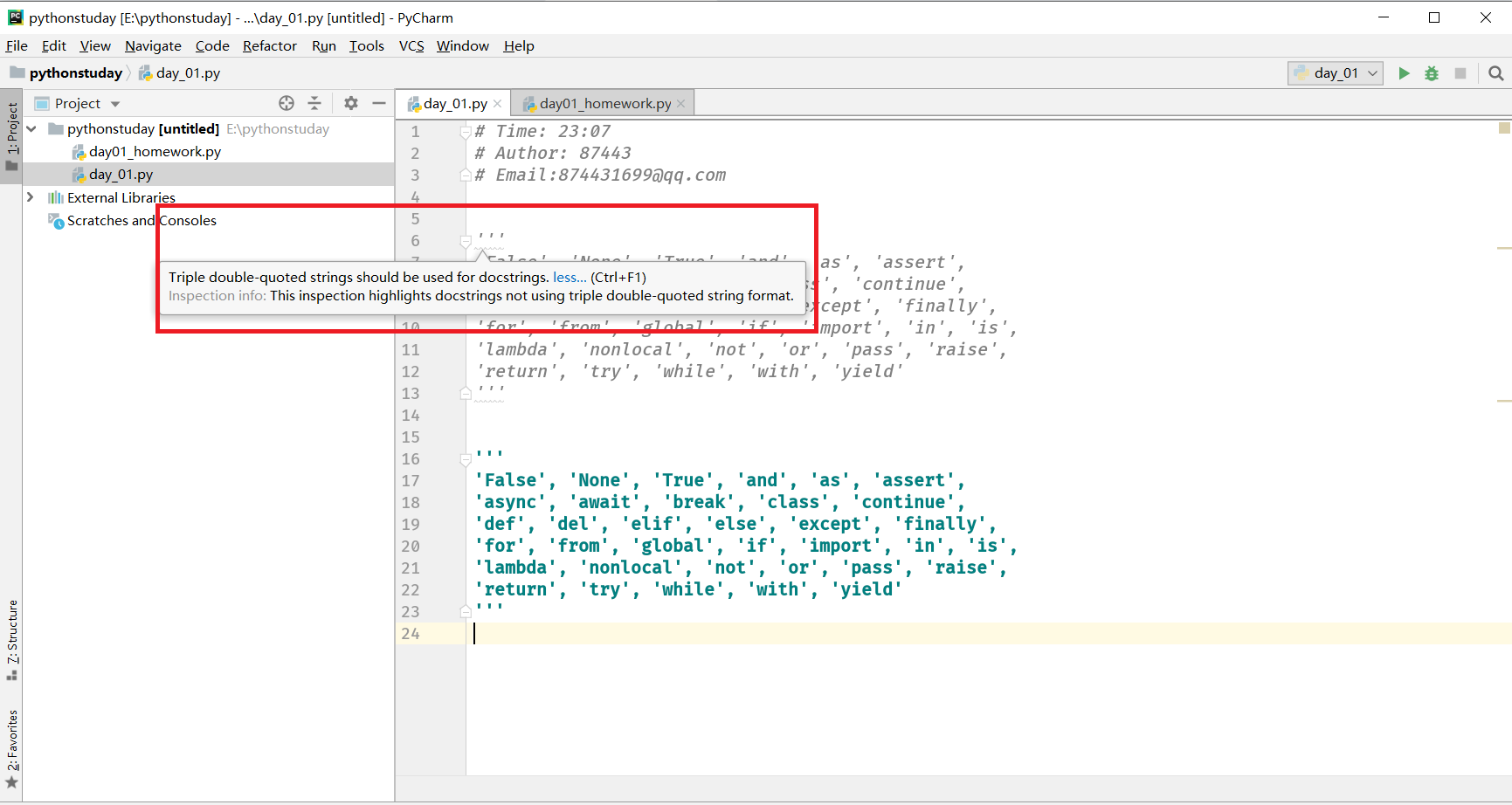Run the day_01 configuration
This screenshot has height=805, width=1512.
coord(1404,73)
